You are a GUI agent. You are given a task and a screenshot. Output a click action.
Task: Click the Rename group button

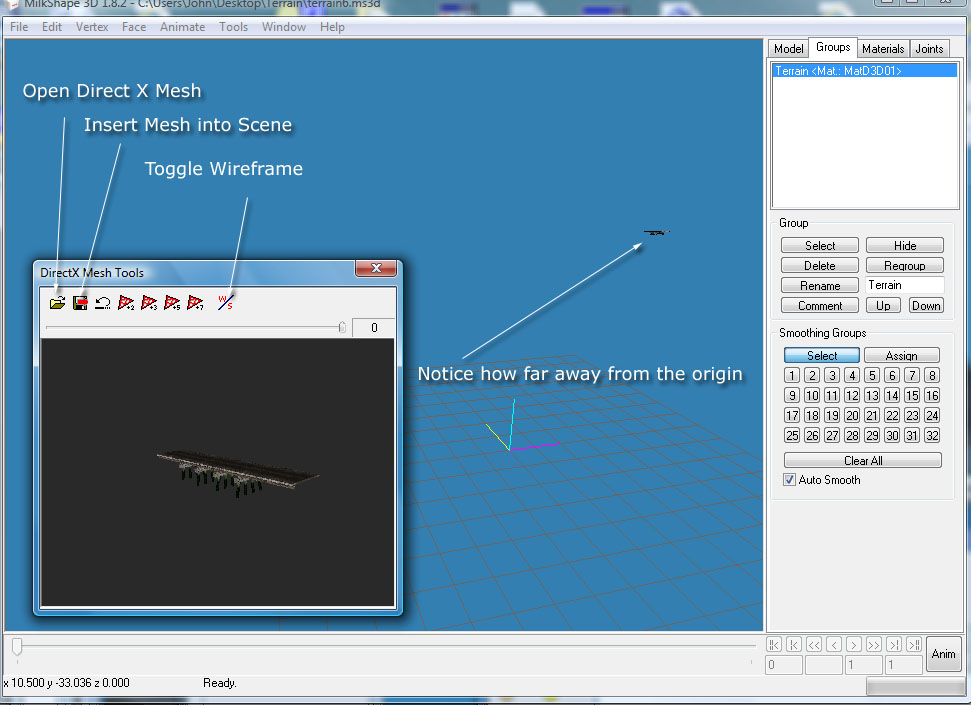click(820, 286)
